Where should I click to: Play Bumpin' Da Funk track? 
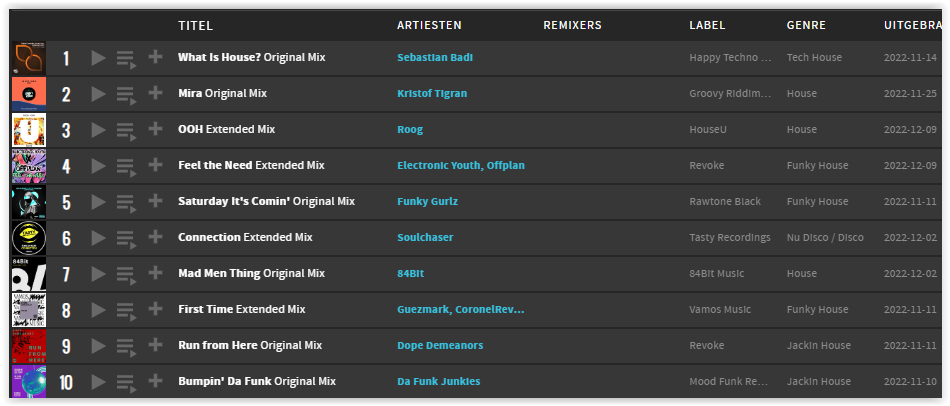point(98,382)
